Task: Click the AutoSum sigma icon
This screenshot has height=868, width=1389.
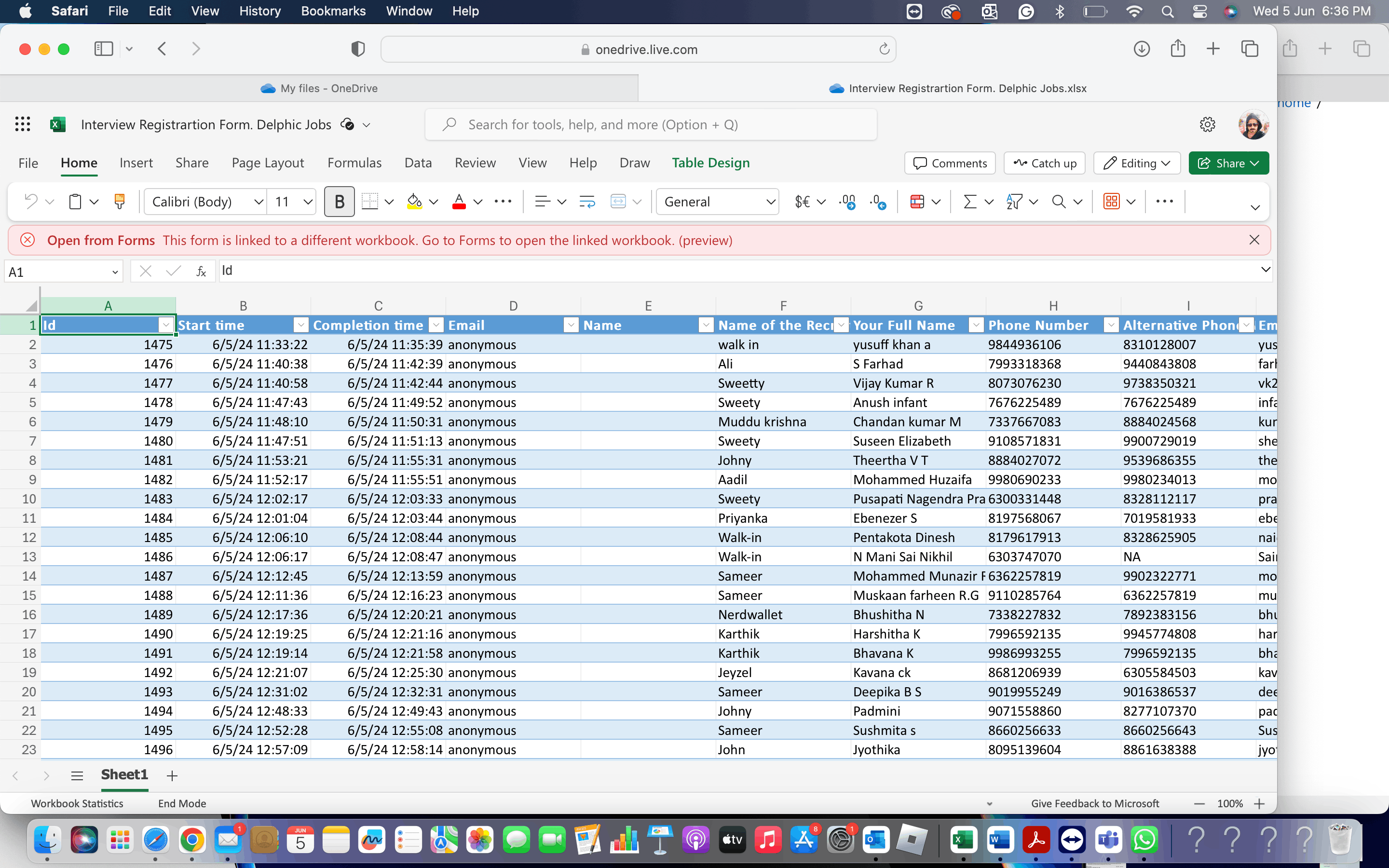Action: tap(969, 202)
